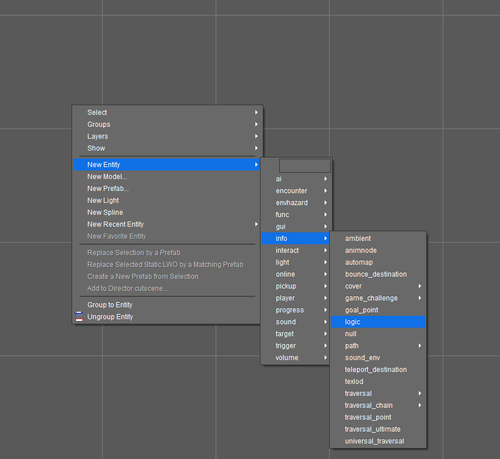
Task: Open the sound entity category
Action: [296, 322]
